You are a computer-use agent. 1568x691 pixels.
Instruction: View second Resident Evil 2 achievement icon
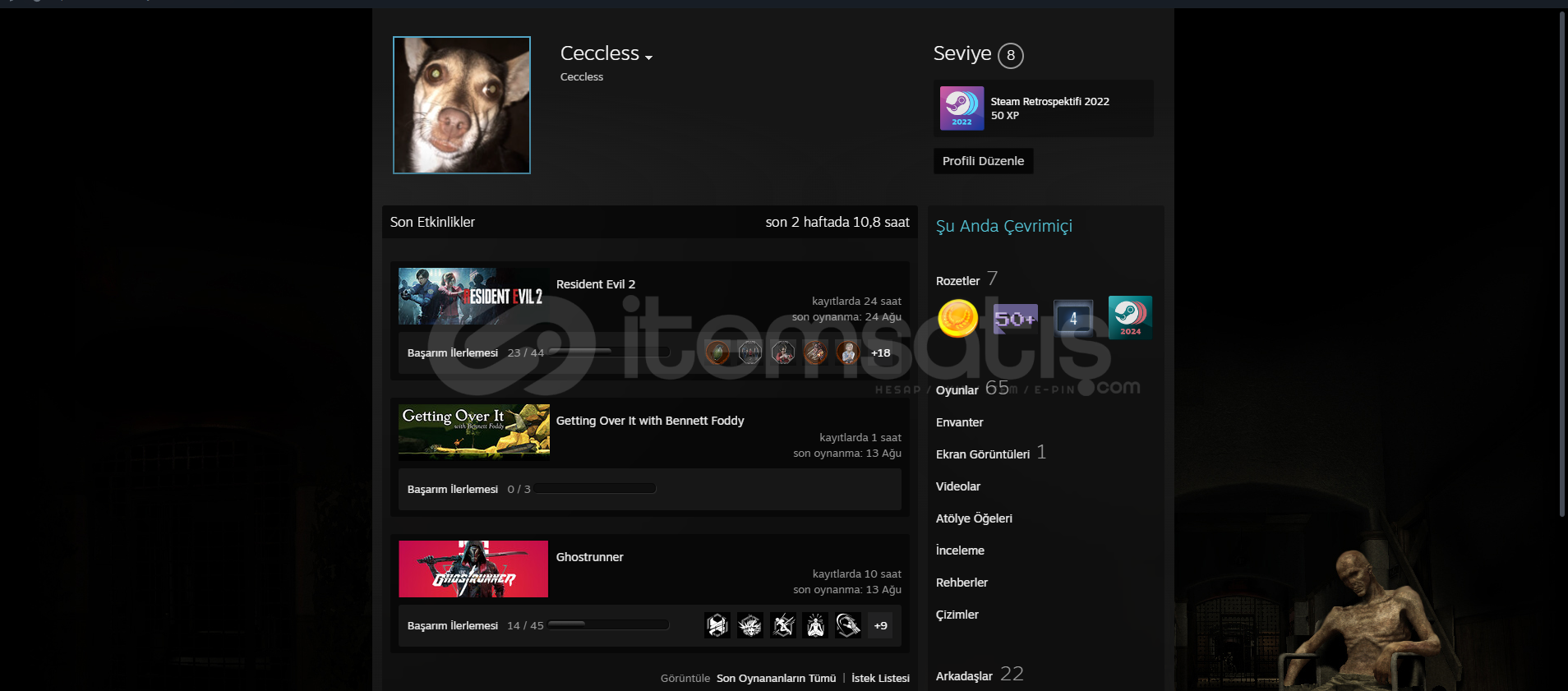[x=750, y=352]
